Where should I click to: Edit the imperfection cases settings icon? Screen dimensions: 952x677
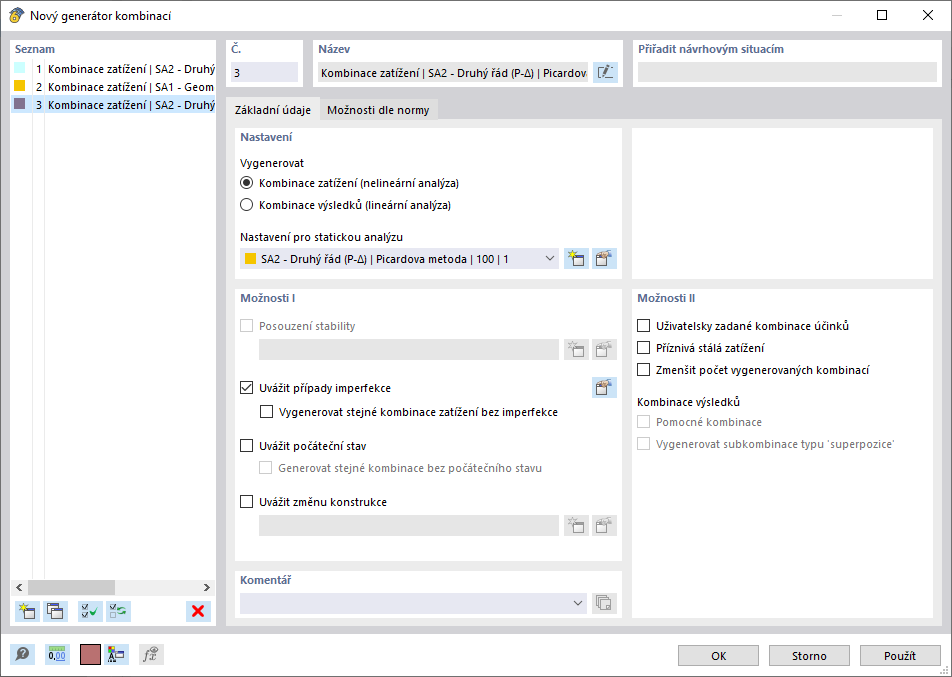coord(604,388)
